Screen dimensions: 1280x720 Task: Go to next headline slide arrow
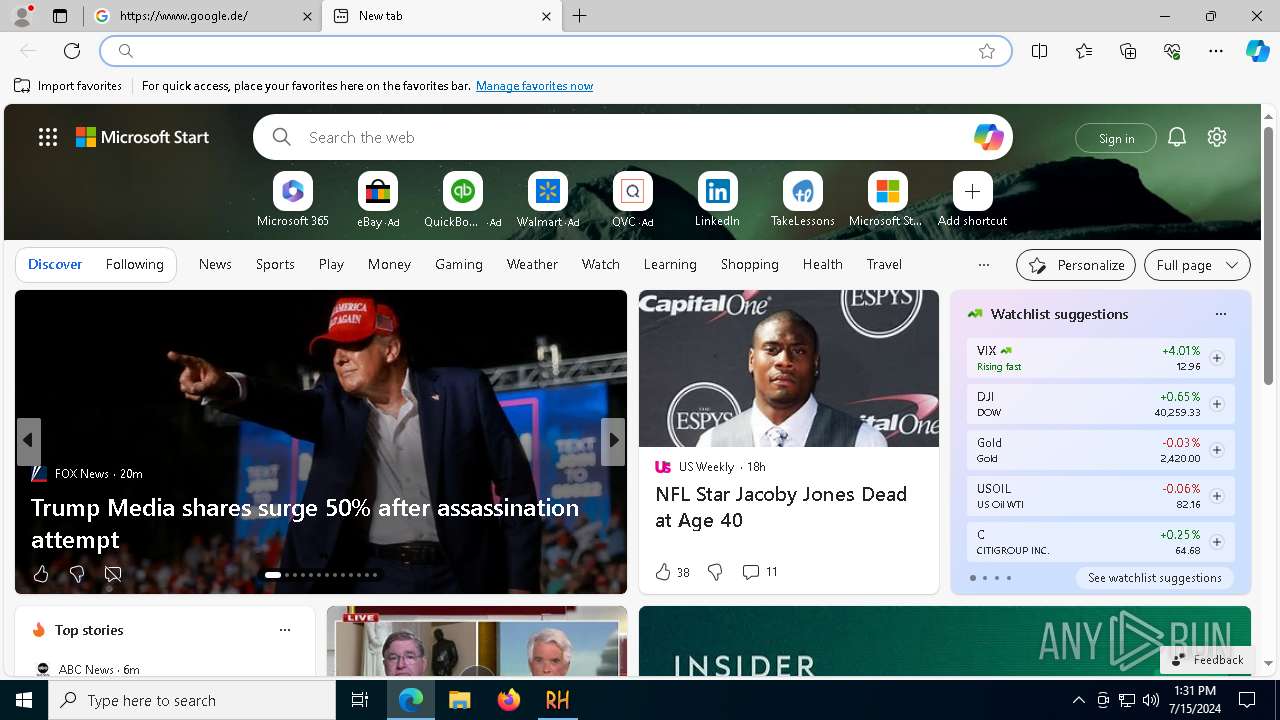(614, 441)
